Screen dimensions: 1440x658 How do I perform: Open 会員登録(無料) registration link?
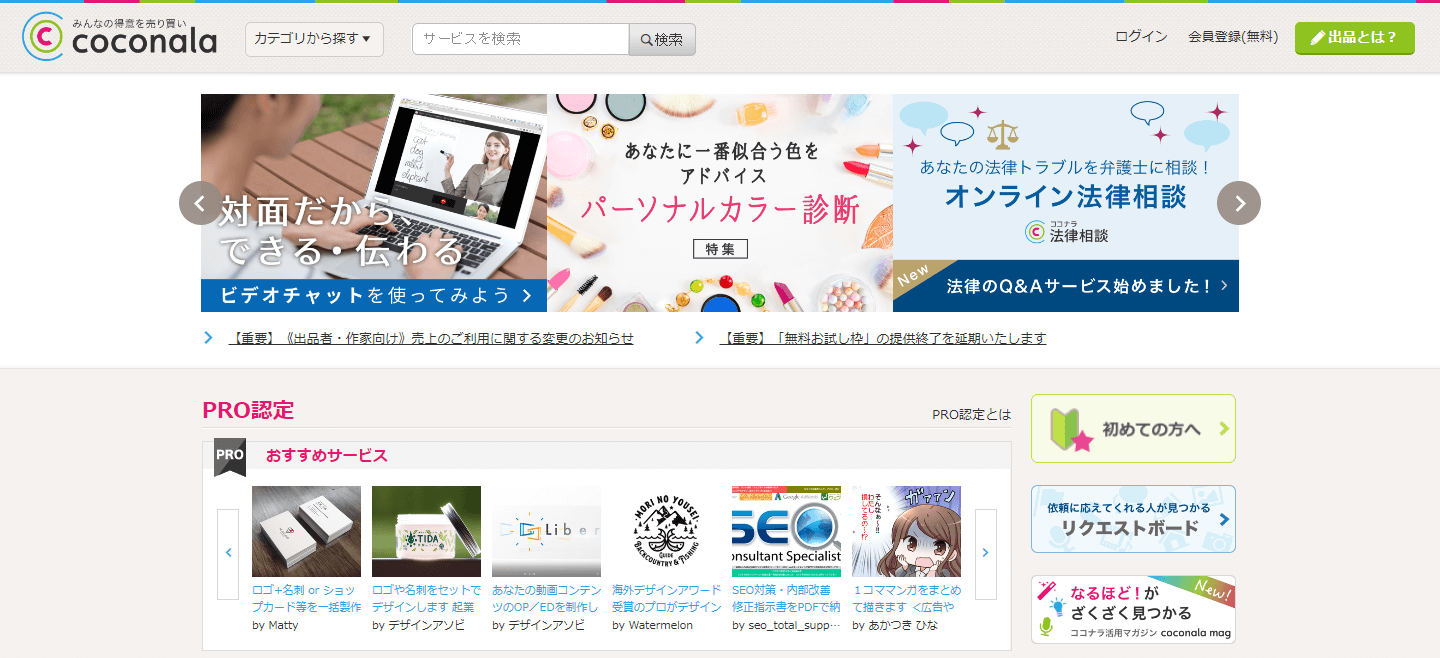pos(1233,37)
